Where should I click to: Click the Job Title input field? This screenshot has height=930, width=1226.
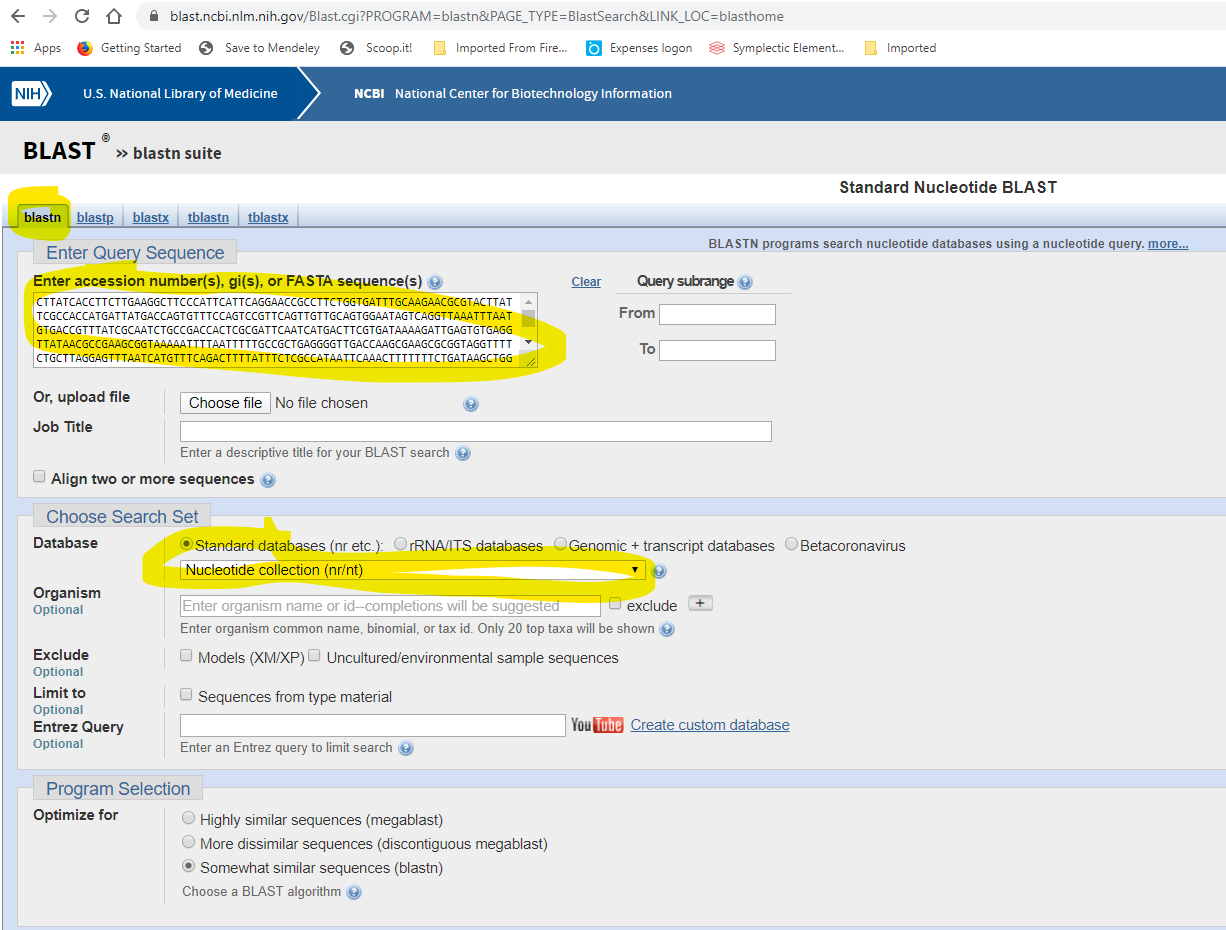pyautogui.click(x=475, y=431)
